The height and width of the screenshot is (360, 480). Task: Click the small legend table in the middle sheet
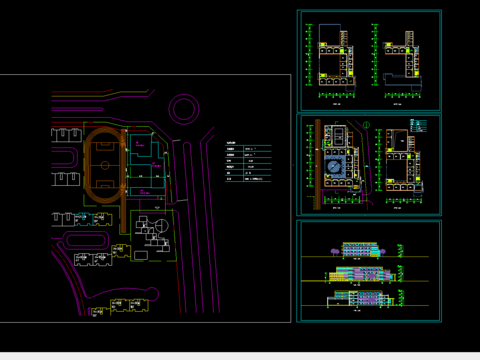tap(418, 125)
